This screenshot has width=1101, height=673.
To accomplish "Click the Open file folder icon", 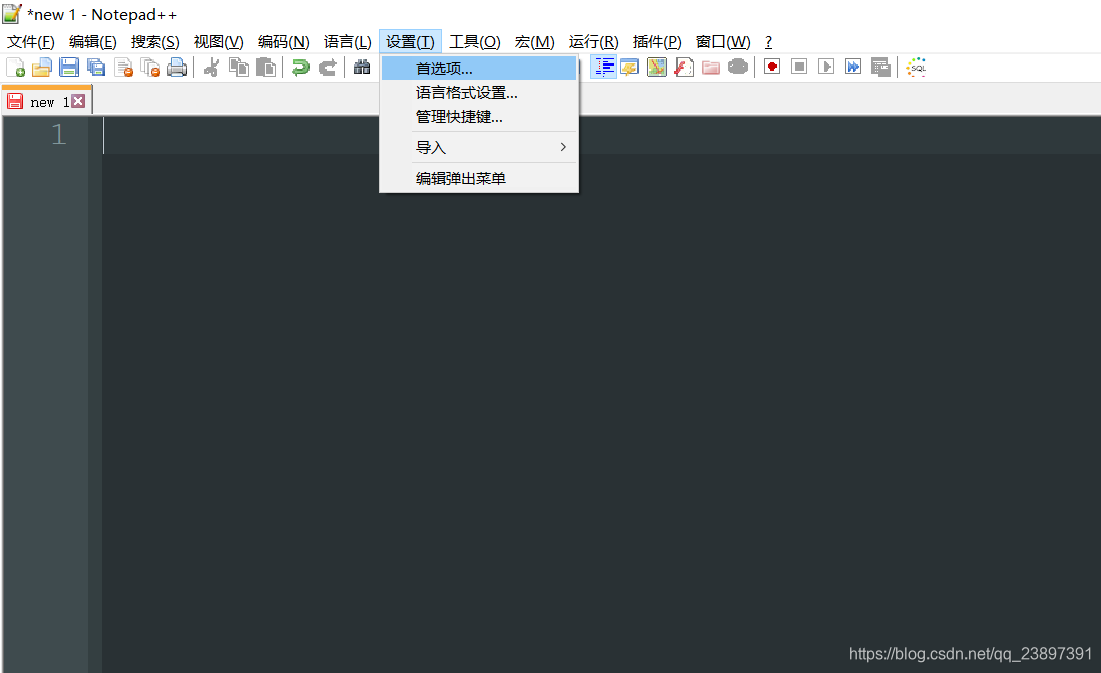I will pos(42,67).
